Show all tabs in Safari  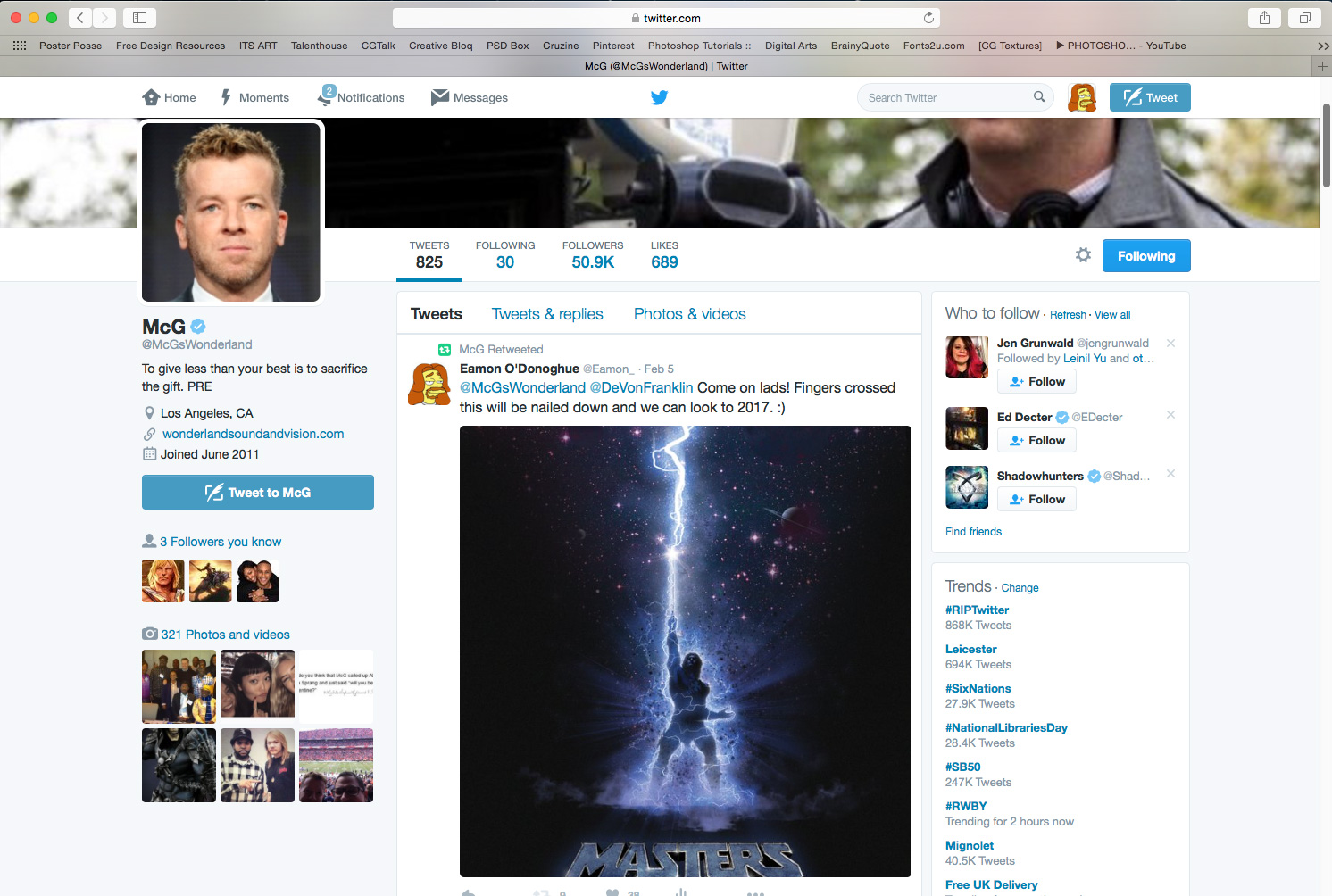click(1305, 18)
